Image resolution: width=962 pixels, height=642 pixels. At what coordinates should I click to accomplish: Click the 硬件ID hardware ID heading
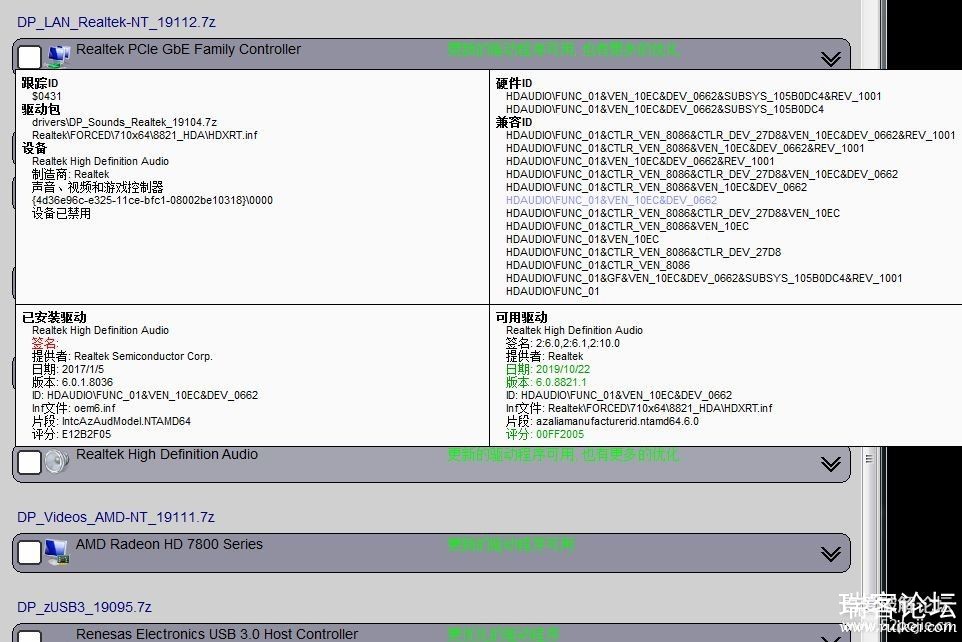[514, 83]
